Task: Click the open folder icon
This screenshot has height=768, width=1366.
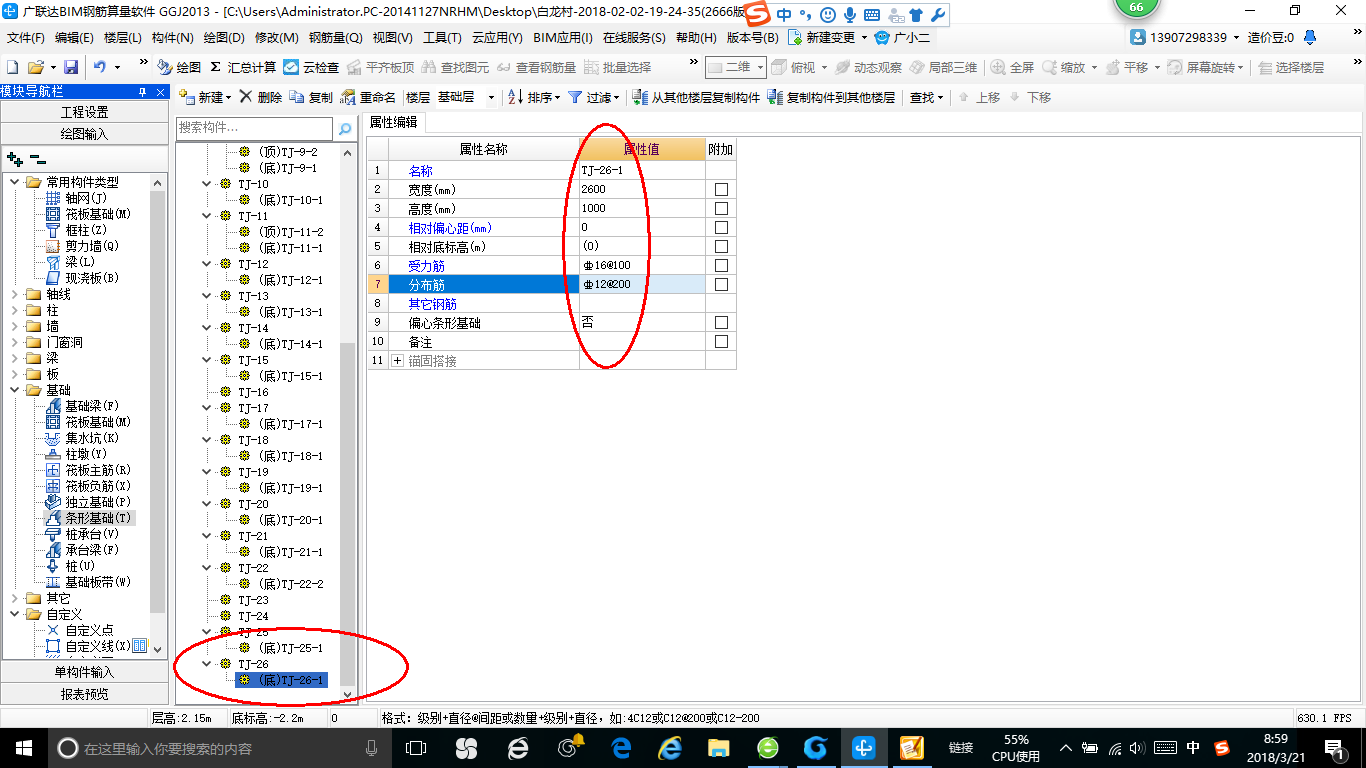Action: pyautogui.click(x=36, y=67)
